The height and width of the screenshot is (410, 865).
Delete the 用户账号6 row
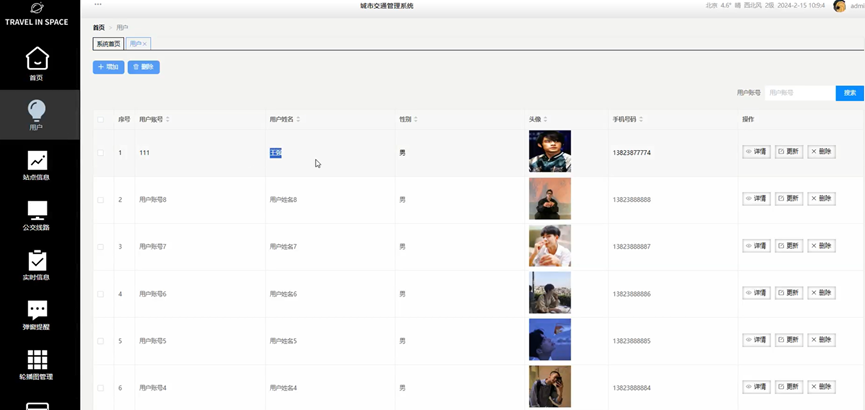click(x=821, y=293)
